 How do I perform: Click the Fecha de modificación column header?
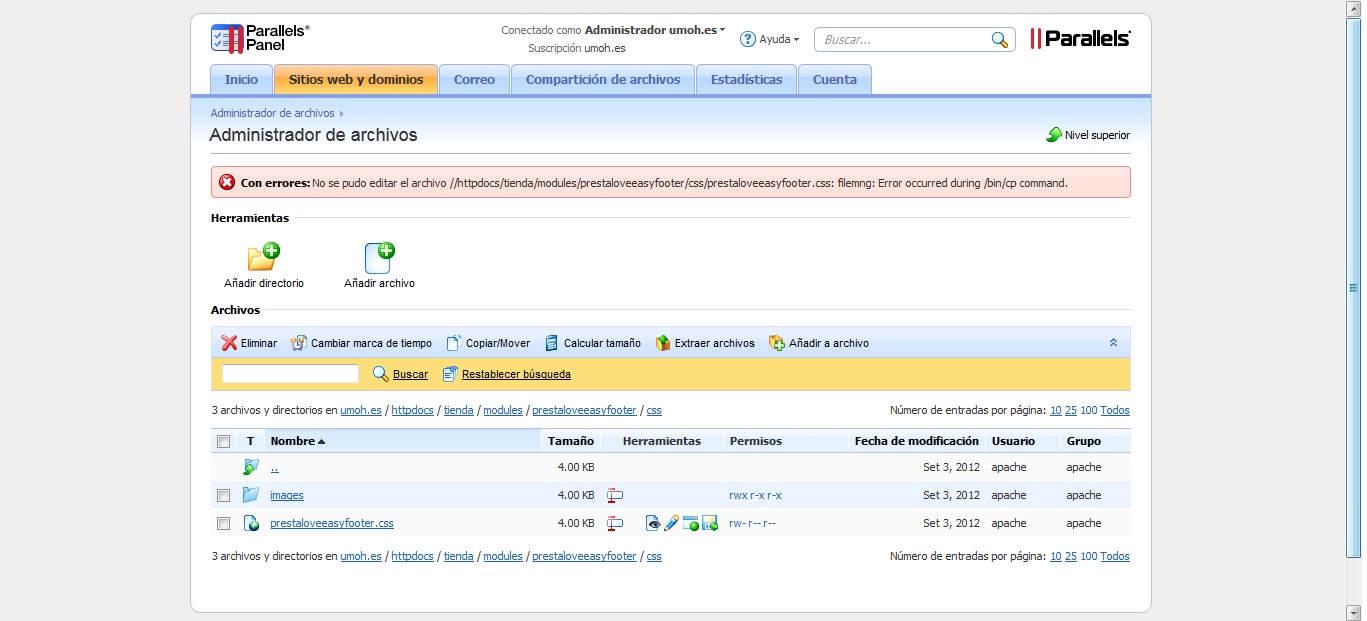(x=917, y=441)
